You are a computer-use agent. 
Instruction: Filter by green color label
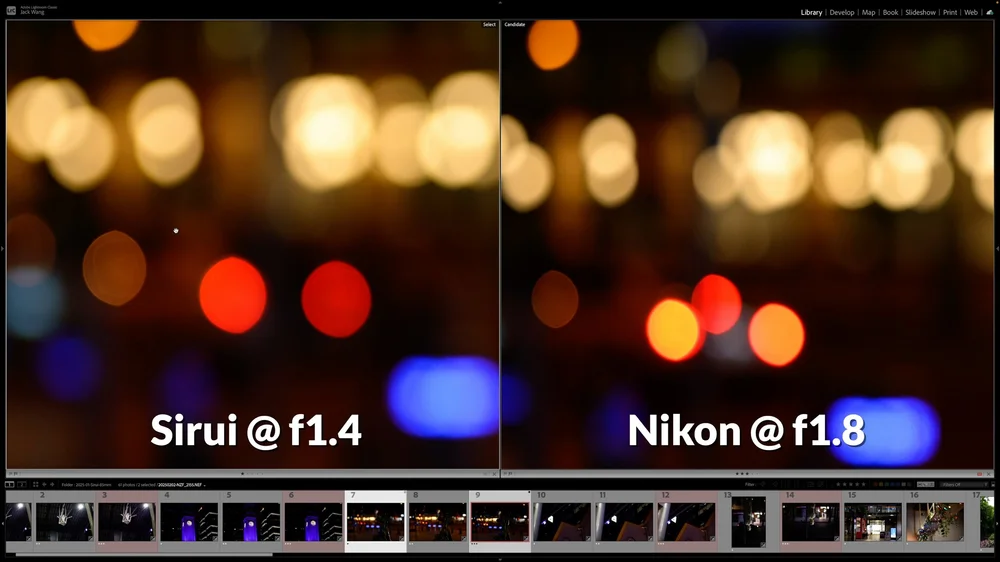(x=886, y=485)
